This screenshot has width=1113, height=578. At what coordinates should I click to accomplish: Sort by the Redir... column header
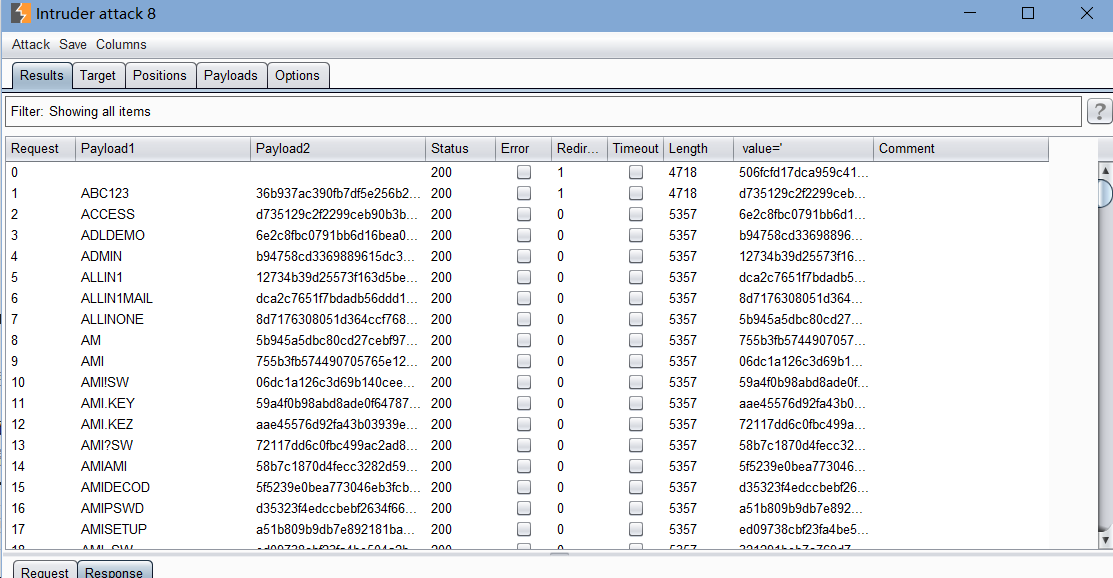pyautogui.click(x=579, y=148)
